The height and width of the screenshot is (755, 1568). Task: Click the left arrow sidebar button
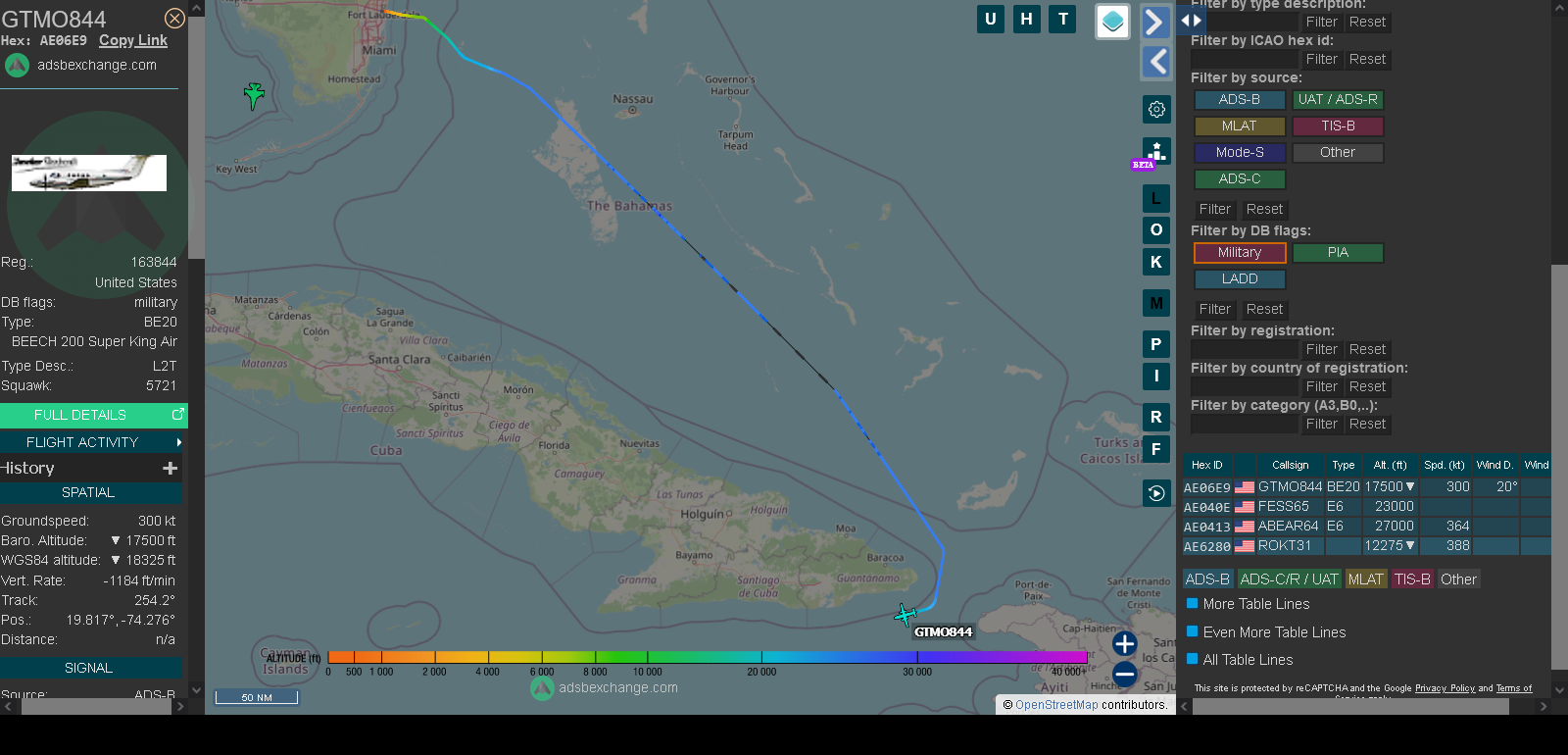tap(1156, 62)
